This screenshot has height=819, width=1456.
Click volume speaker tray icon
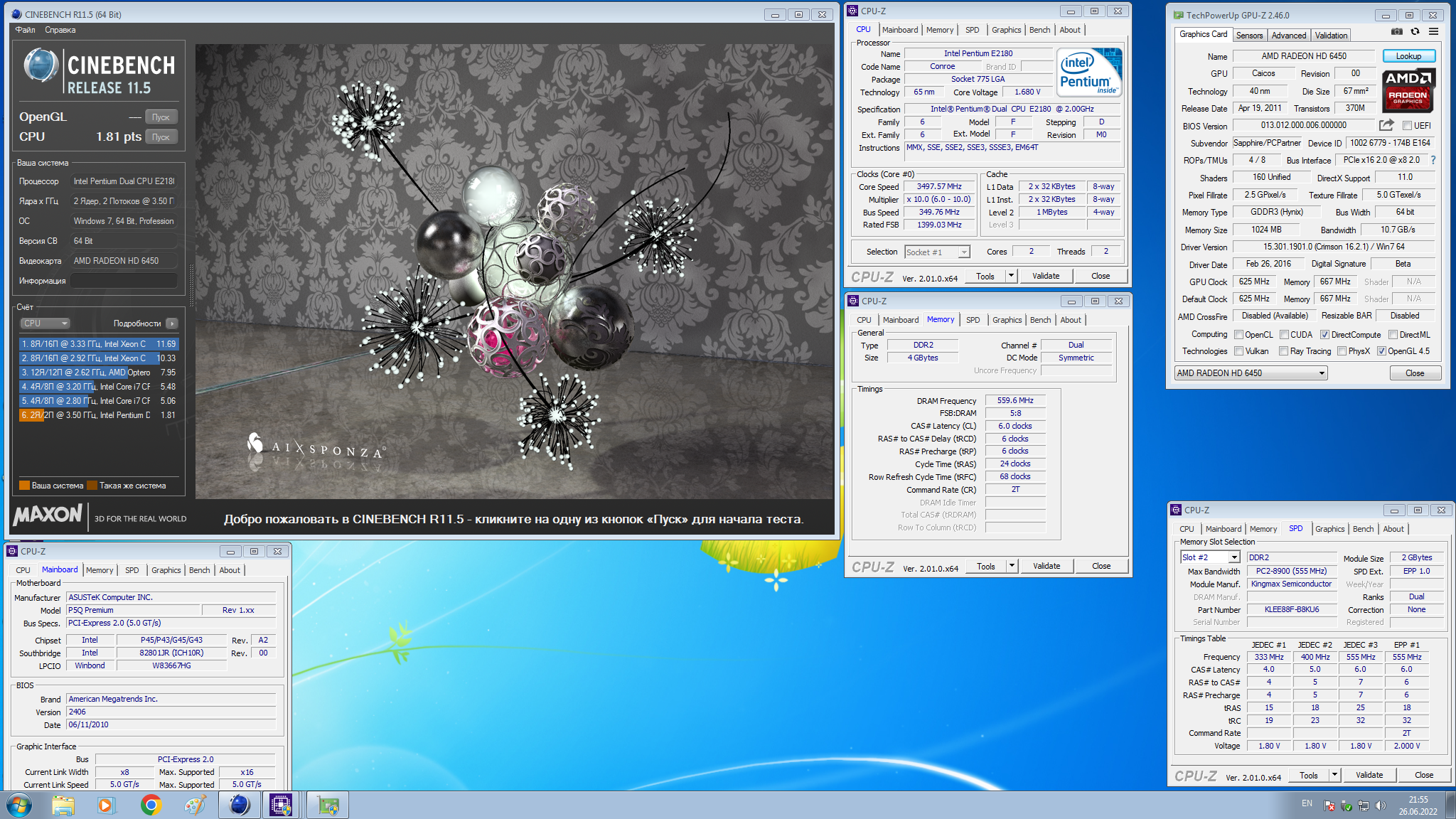click(1381, 805)
